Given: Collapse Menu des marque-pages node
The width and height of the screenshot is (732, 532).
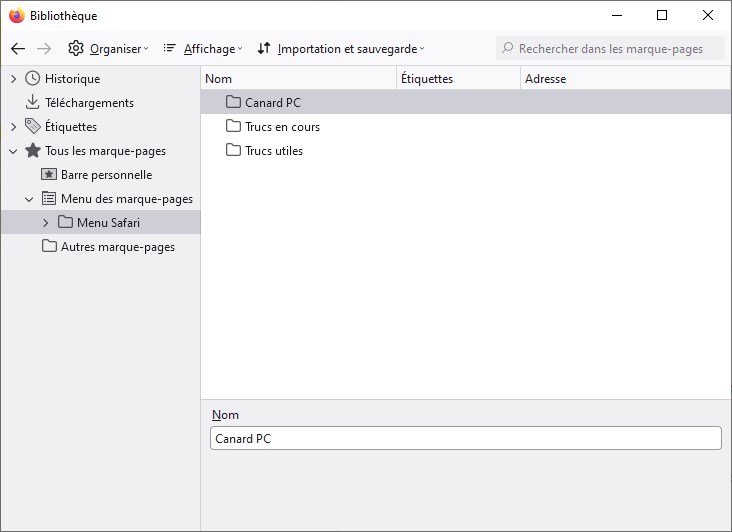Looking at the screenshot, I should coord(29,199).
